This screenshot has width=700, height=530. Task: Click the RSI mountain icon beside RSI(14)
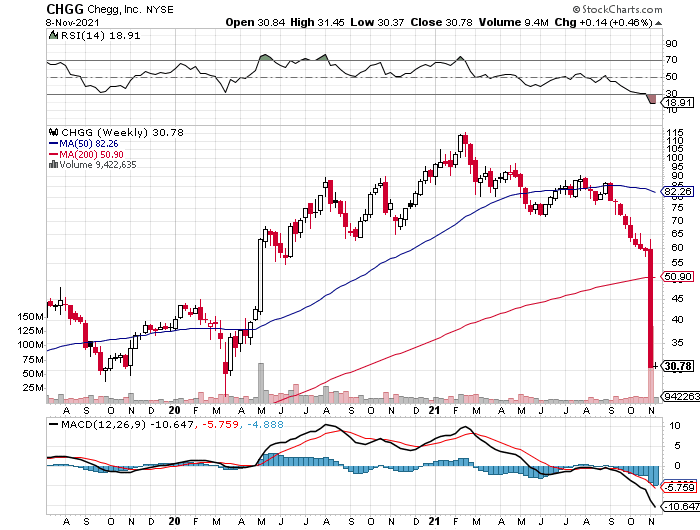tap(53, 35)
